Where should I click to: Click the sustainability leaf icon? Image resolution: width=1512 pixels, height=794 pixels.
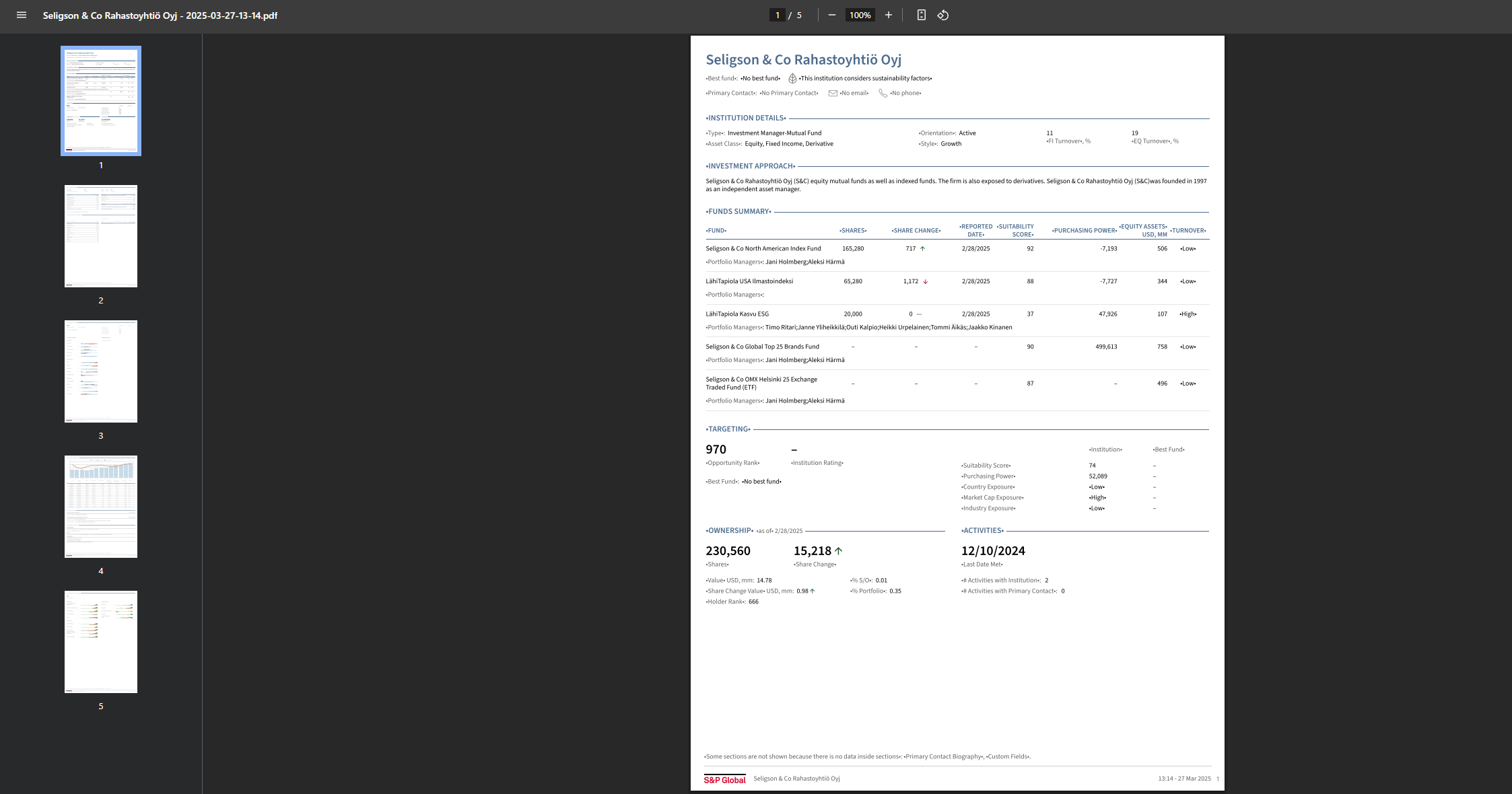pyautogui.click(x=792, y=79)
